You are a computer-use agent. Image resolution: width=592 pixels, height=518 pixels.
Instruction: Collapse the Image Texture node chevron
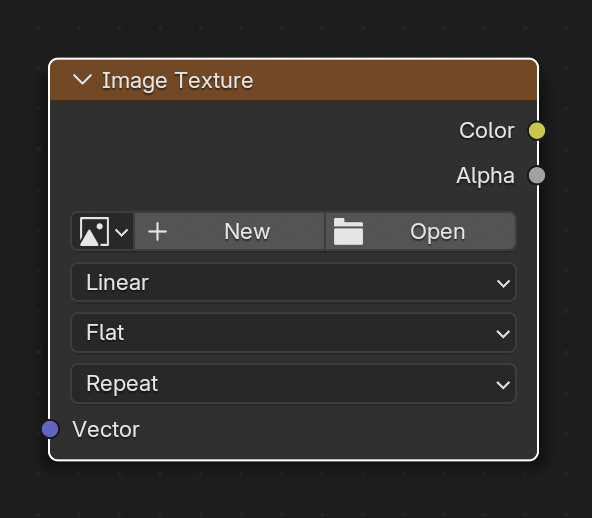[82, 80]
